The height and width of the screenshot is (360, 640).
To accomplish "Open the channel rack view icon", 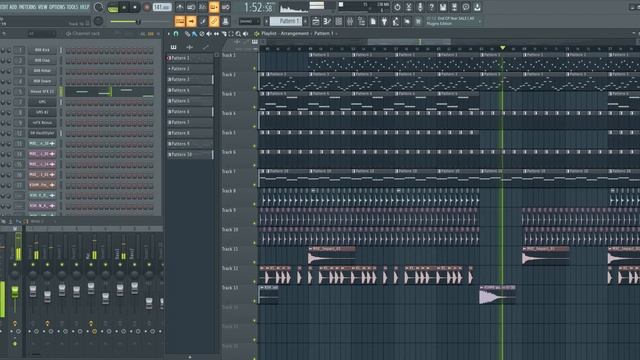I will pos(338,21).
